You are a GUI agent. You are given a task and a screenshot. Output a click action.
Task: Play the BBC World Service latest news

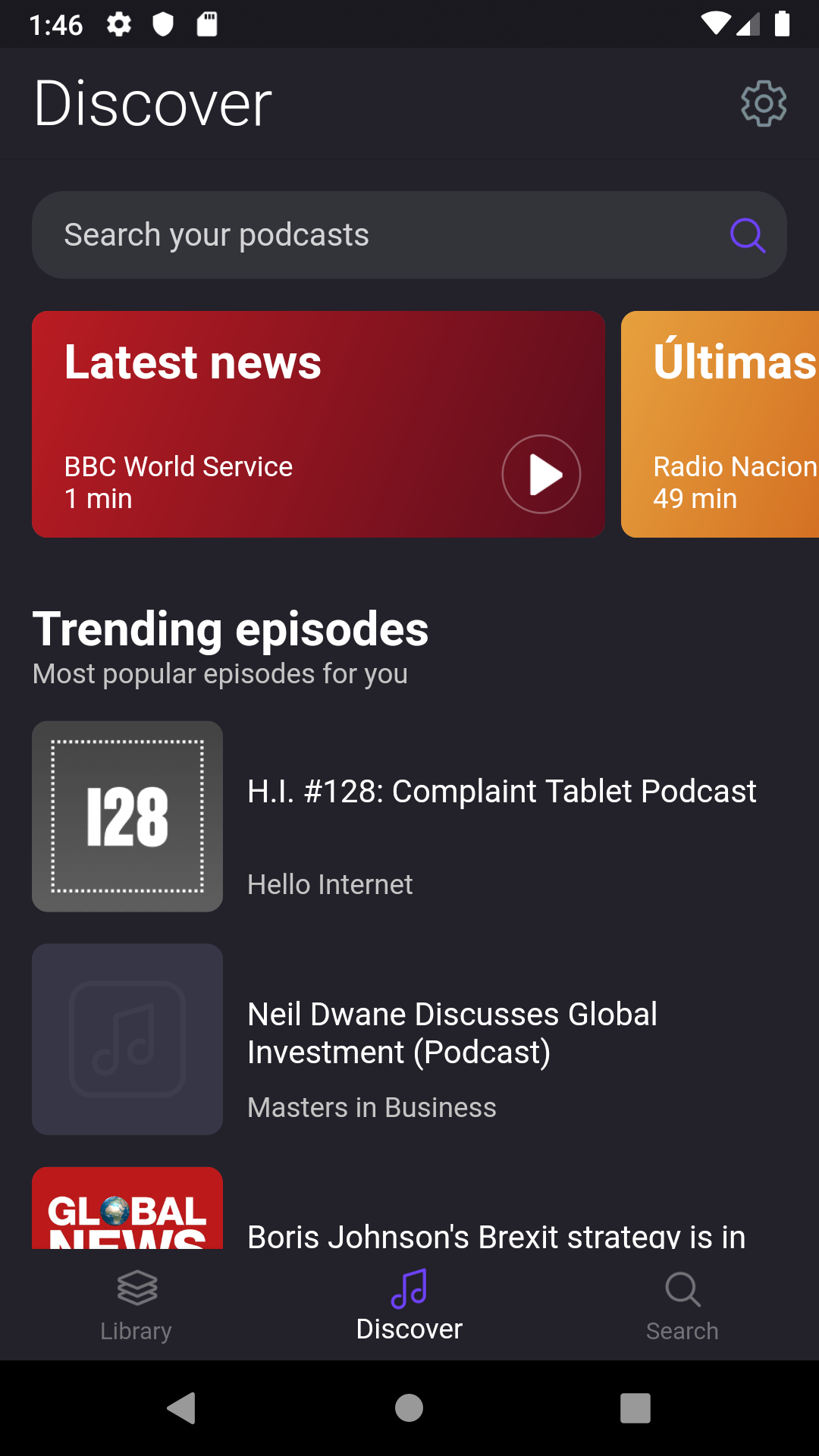(x=541, y=474)
